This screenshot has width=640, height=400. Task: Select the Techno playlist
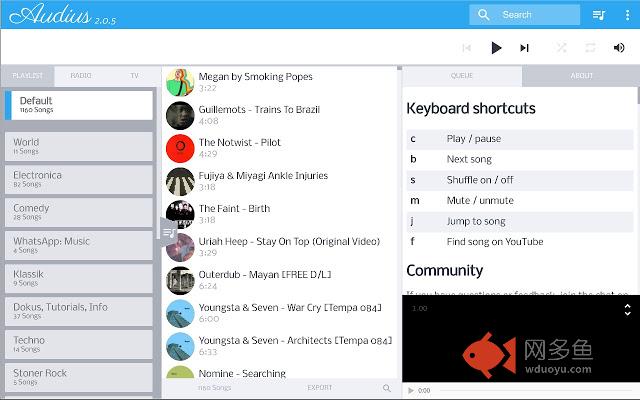[79, 344]
